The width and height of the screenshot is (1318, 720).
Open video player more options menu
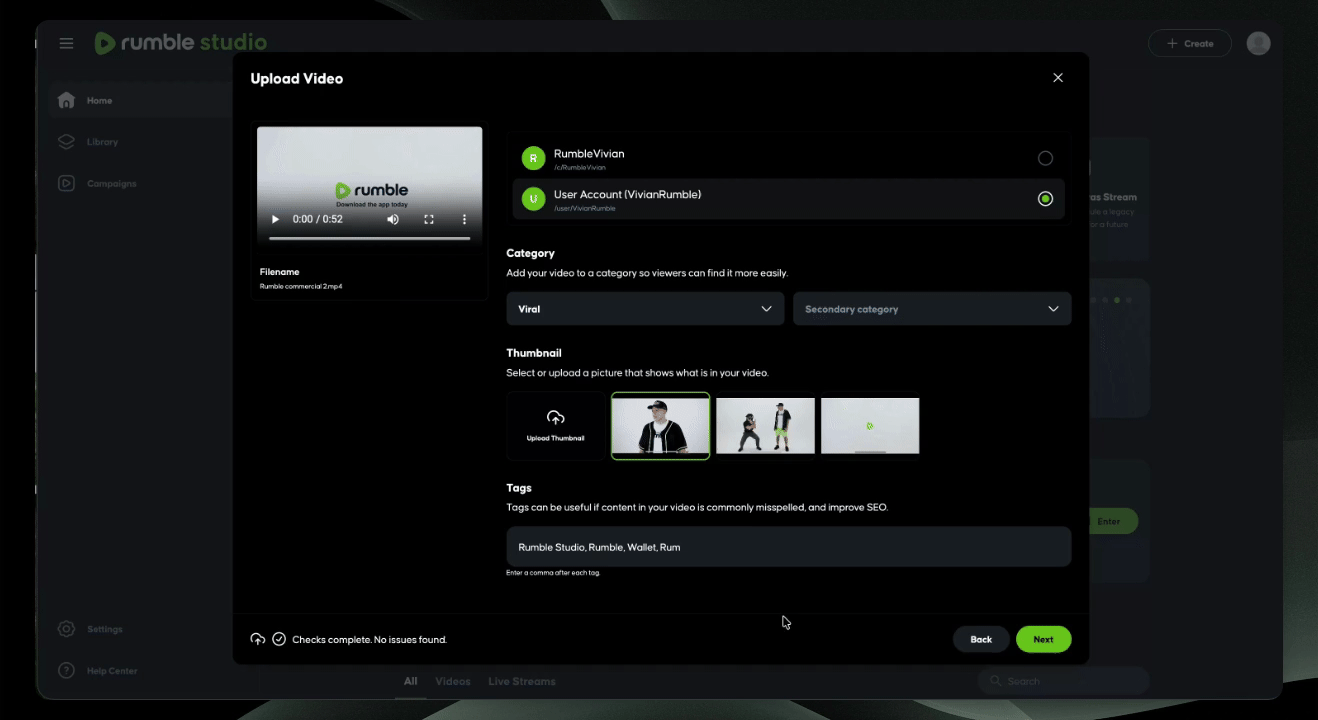tap(464, 219)
